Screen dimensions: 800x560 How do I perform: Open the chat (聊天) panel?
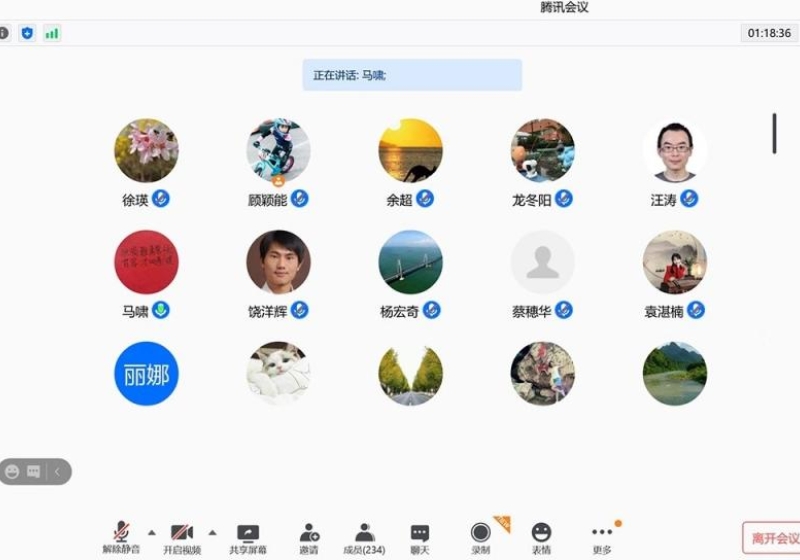pyautogui.click(x=420, y=535)
